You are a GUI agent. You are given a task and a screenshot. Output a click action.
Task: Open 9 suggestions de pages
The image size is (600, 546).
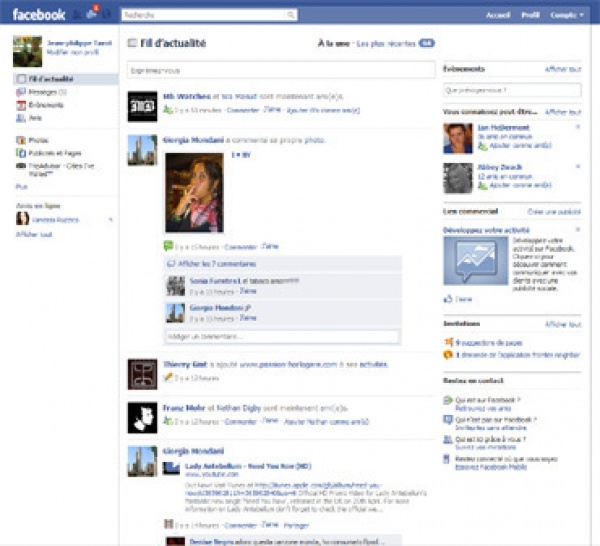tap(489, 342)
